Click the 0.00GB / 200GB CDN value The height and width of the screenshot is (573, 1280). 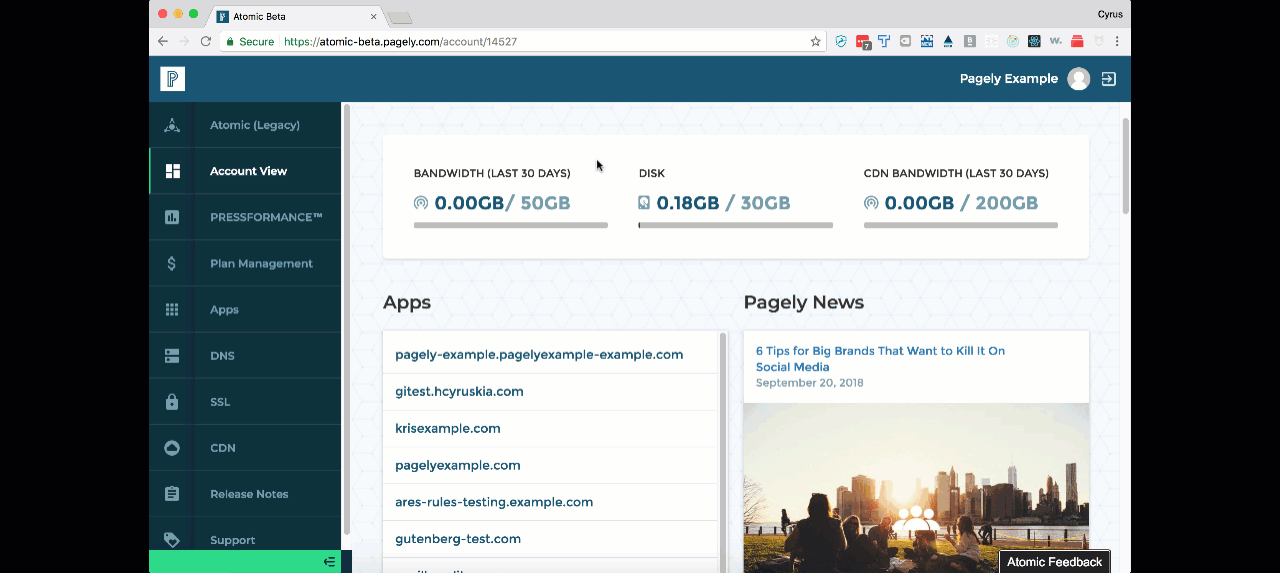(961, 203)
